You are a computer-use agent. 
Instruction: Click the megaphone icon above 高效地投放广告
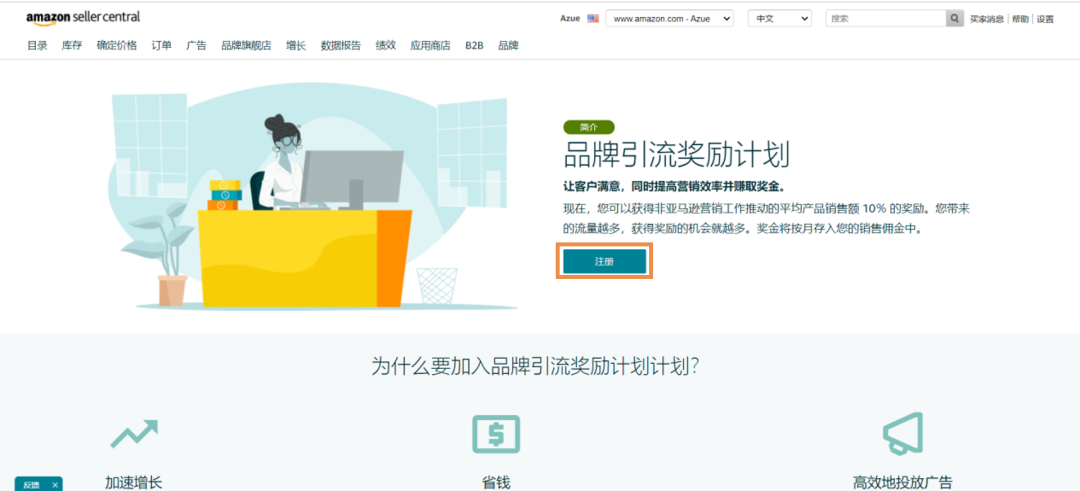pyautogui.click(x=903, y=433)
